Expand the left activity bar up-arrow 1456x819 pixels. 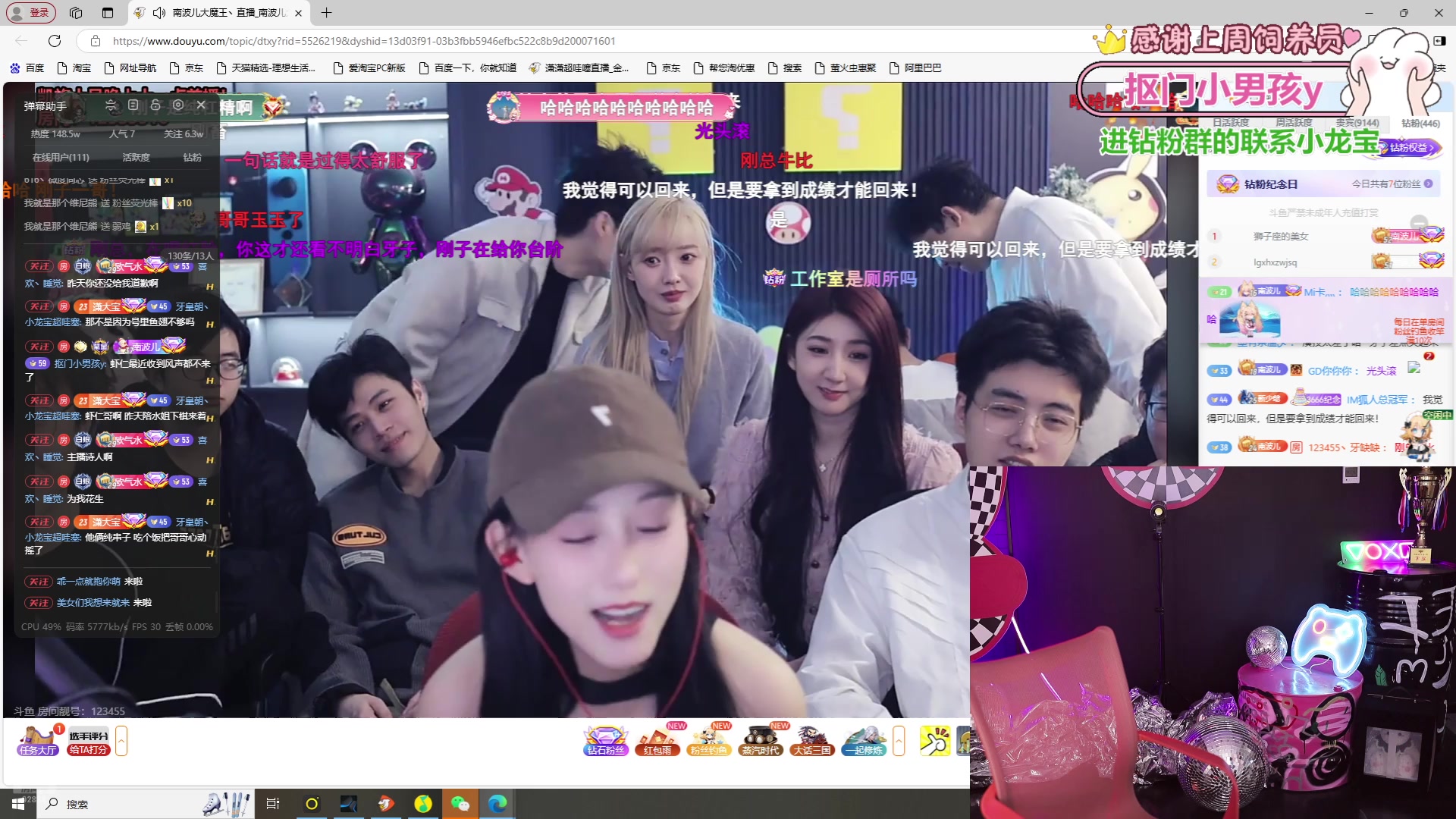pyautogui.click(x=121, y=741)
